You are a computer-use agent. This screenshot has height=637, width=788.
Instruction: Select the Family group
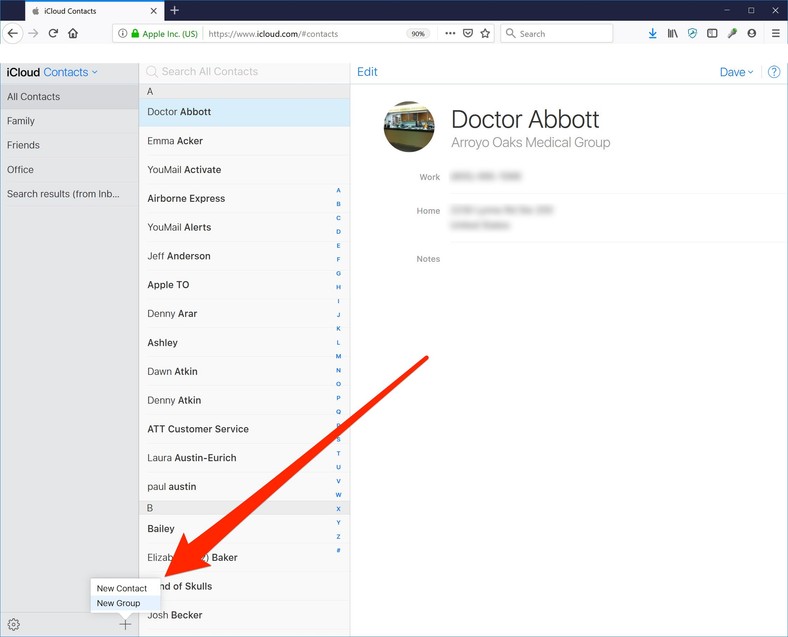click(69, 121)
